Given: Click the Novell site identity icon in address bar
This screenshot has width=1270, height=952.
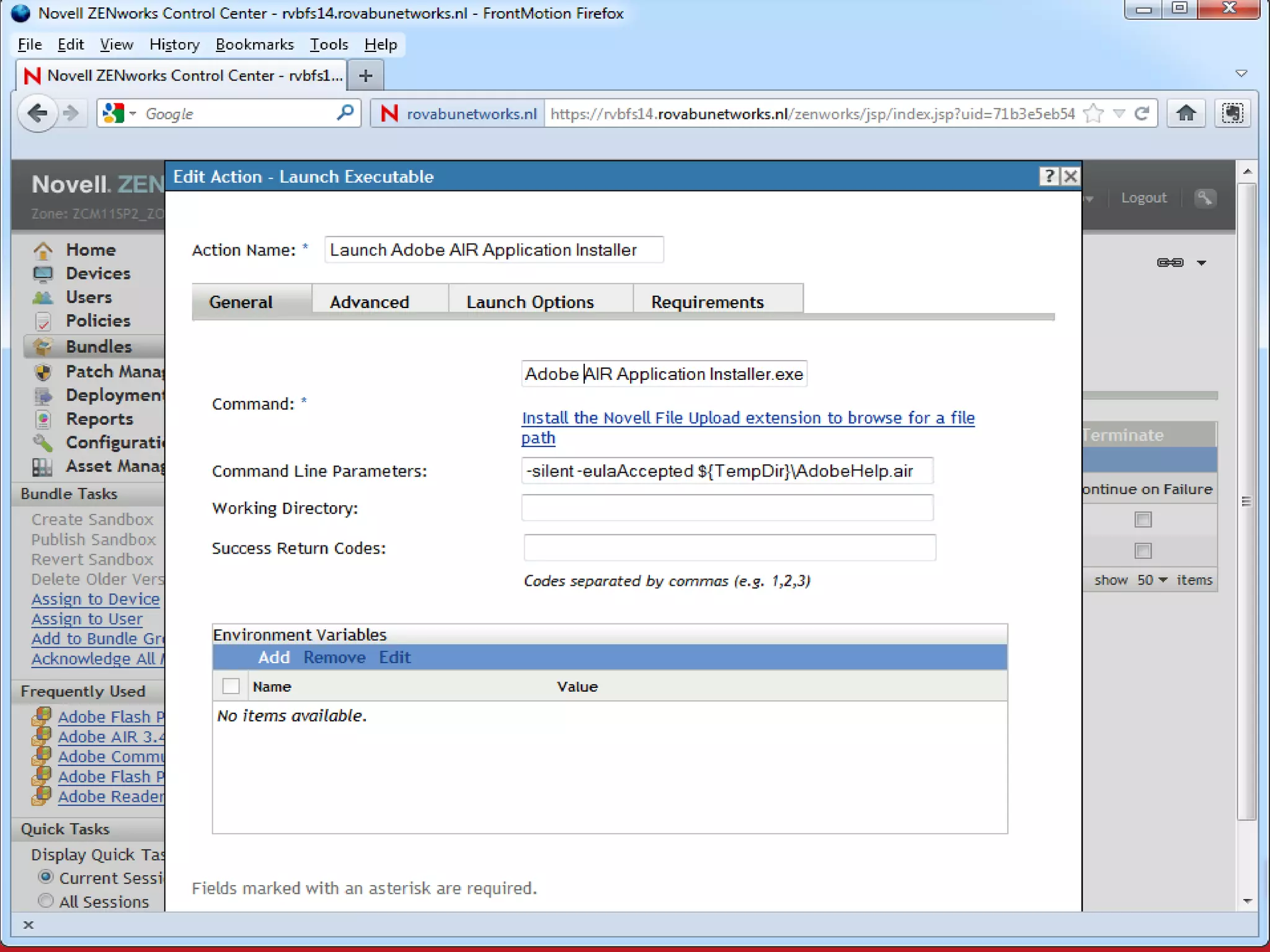Looking at the screenshot, I should 389,113.
